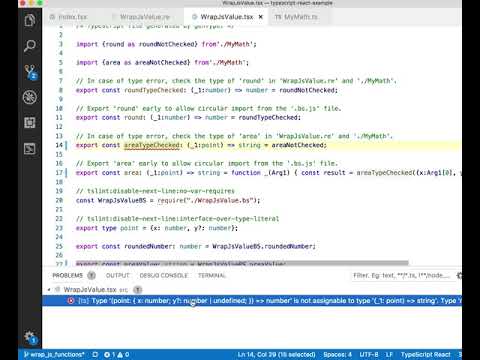The image size is (480, 360).
Task: Click the red error icon in Problems row
Action: click(71, 301)
